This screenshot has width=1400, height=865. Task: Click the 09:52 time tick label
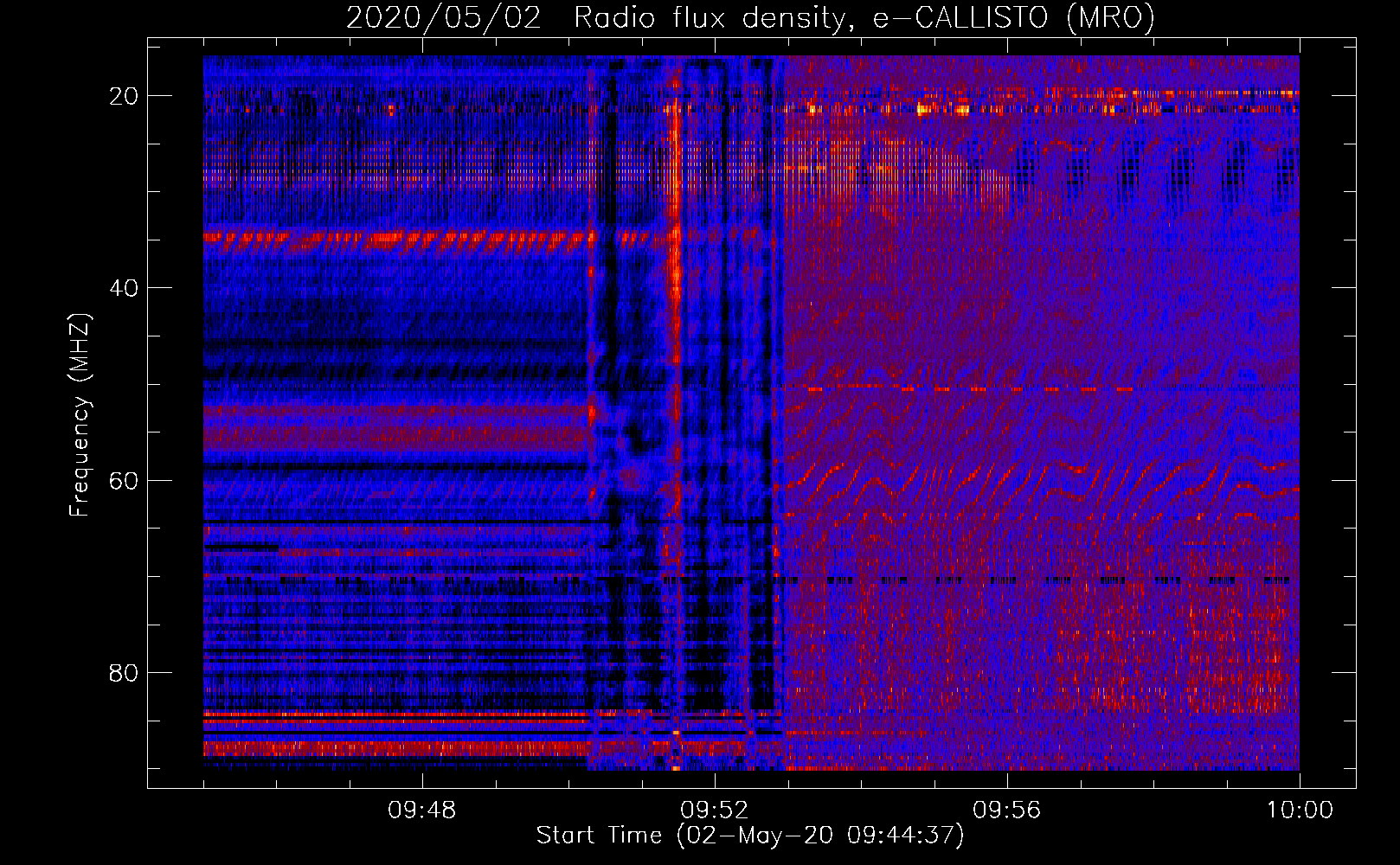click(x=715, y=811)
